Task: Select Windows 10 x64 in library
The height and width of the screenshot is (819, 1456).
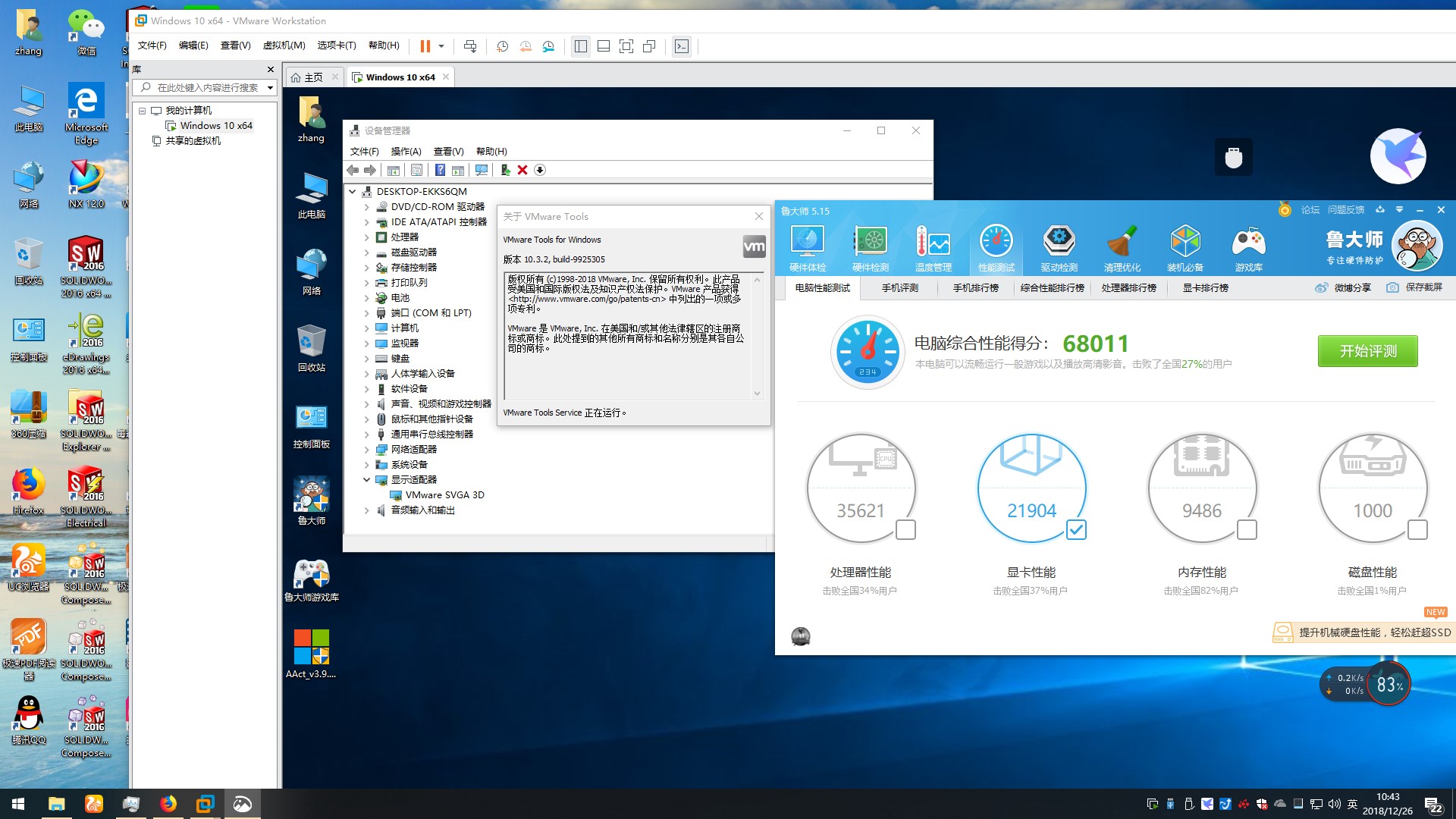Action: (x=216, y=126)
